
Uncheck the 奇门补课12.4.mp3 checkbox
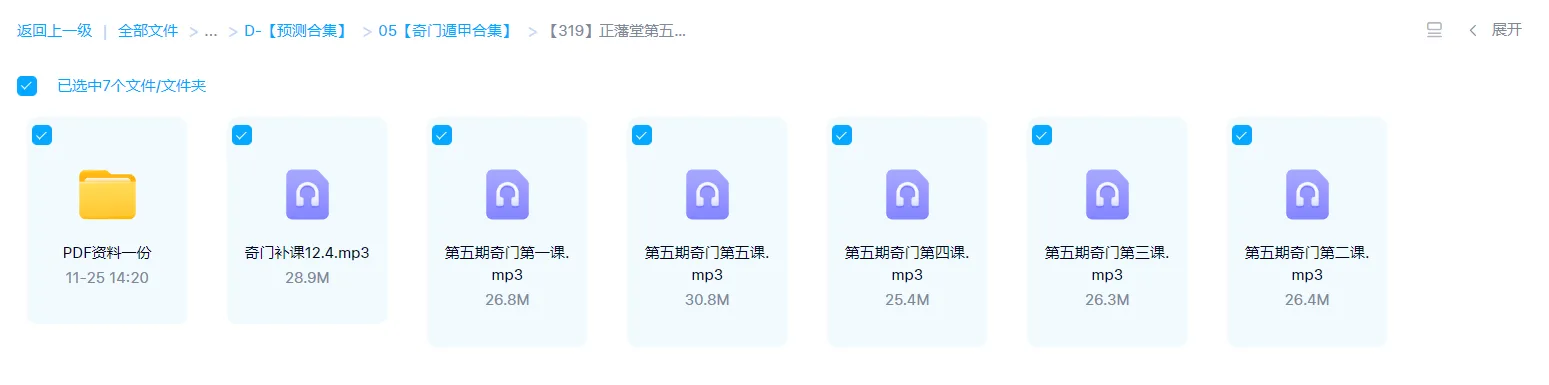tap(242, 135)
